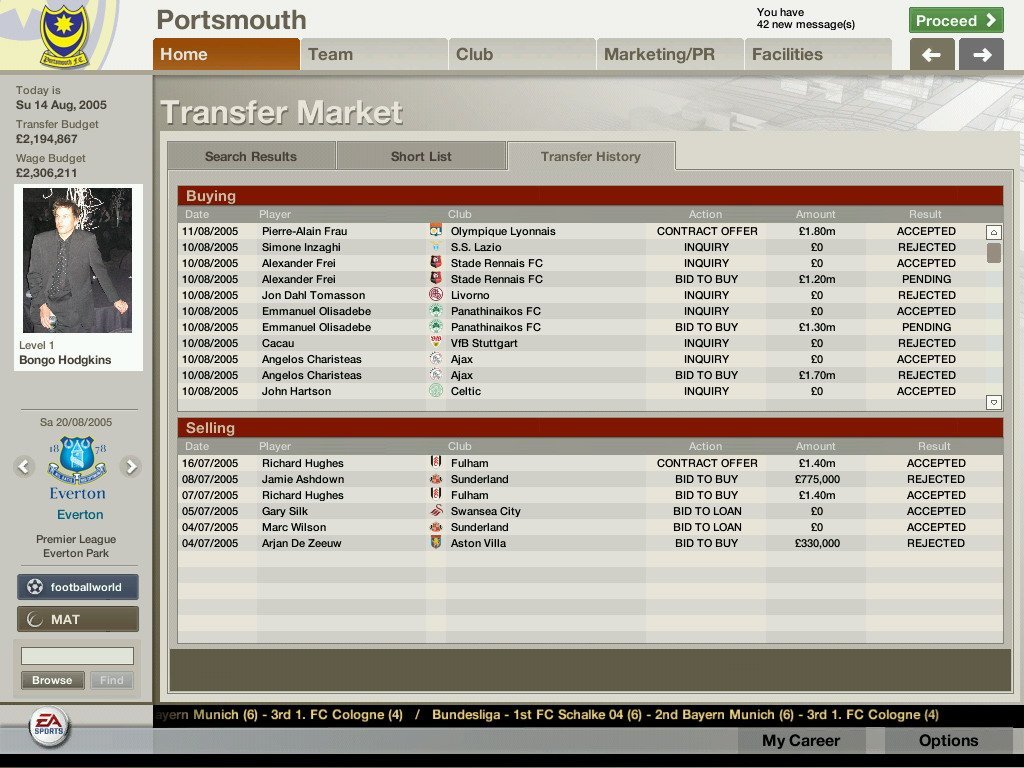Show next fixture with right arrow
The width and height of the screenshot is (1024, 768).
(130, 466)
